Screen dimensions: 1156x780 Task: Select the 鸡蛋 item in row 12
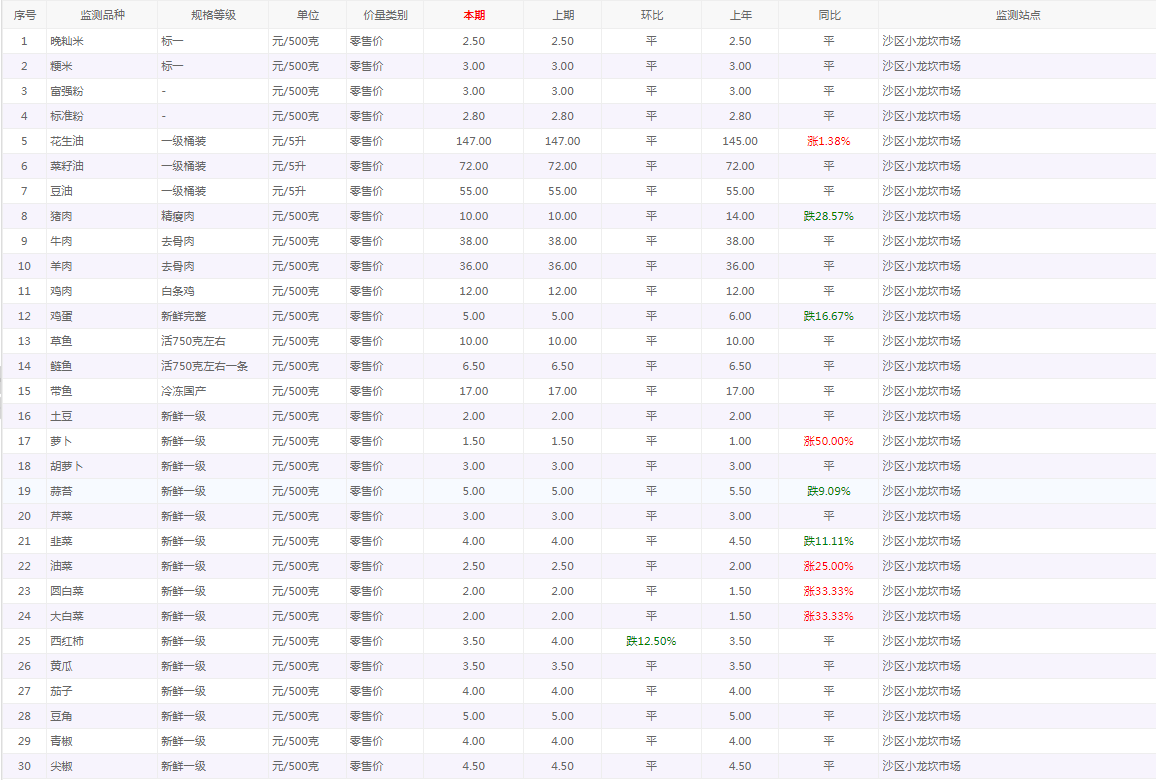point(62,316)
